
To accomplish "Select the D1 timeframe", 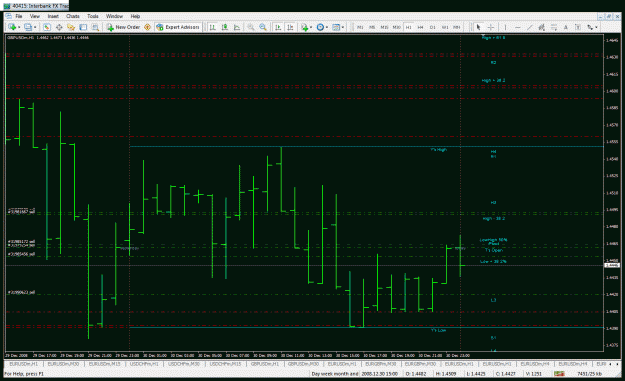I will [433, 27].
